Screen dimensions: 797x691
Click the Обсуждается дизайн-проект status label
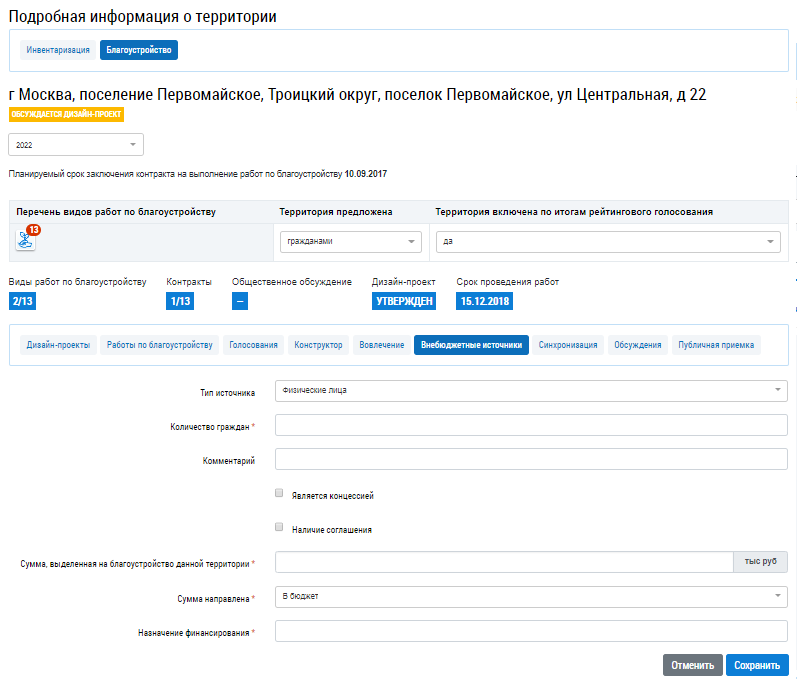pyautogui.click(x=66, y=114)
